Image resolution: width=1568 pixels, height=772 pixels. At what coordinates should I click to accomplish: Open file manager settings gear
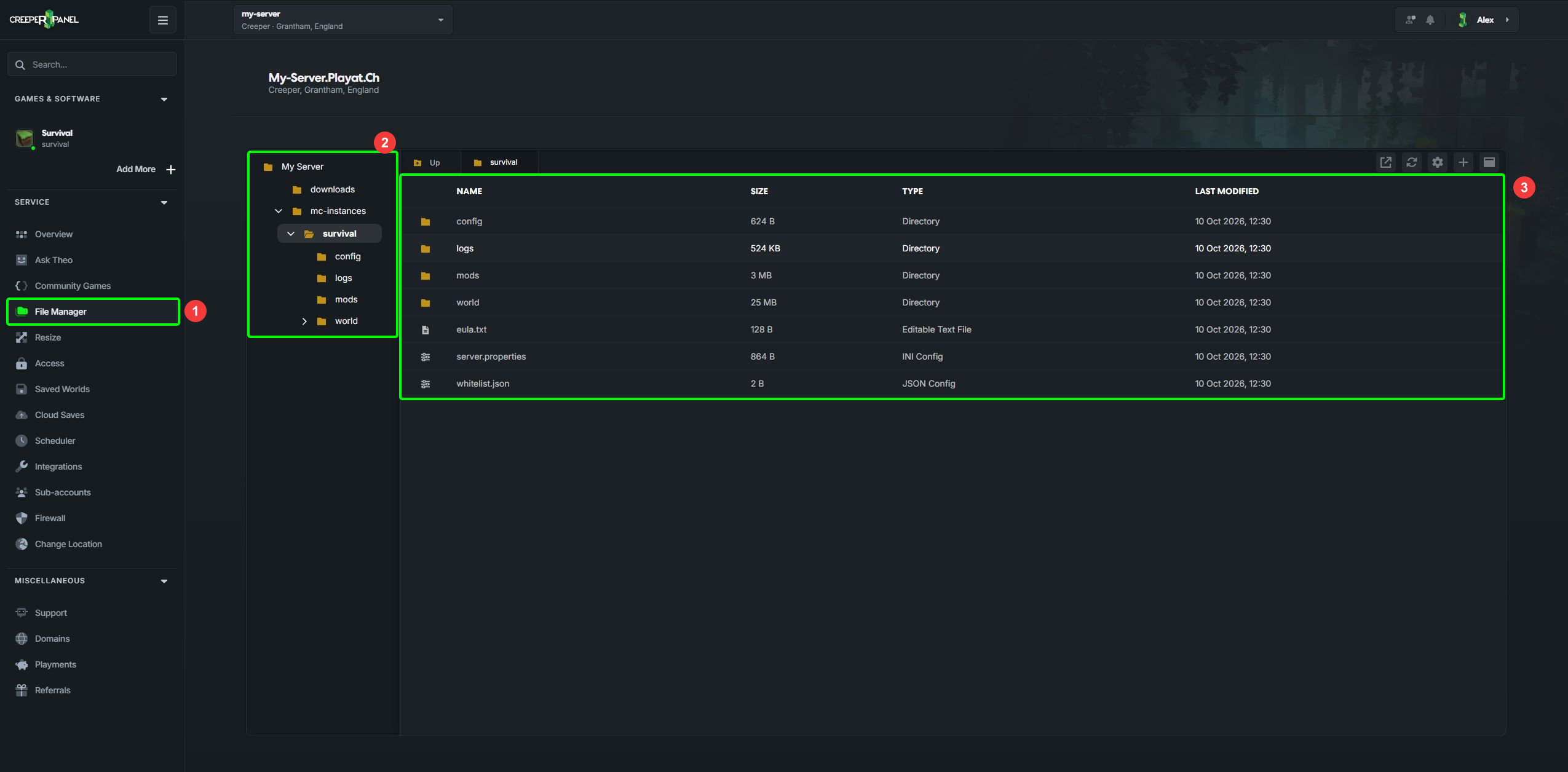pos(1438,162)
